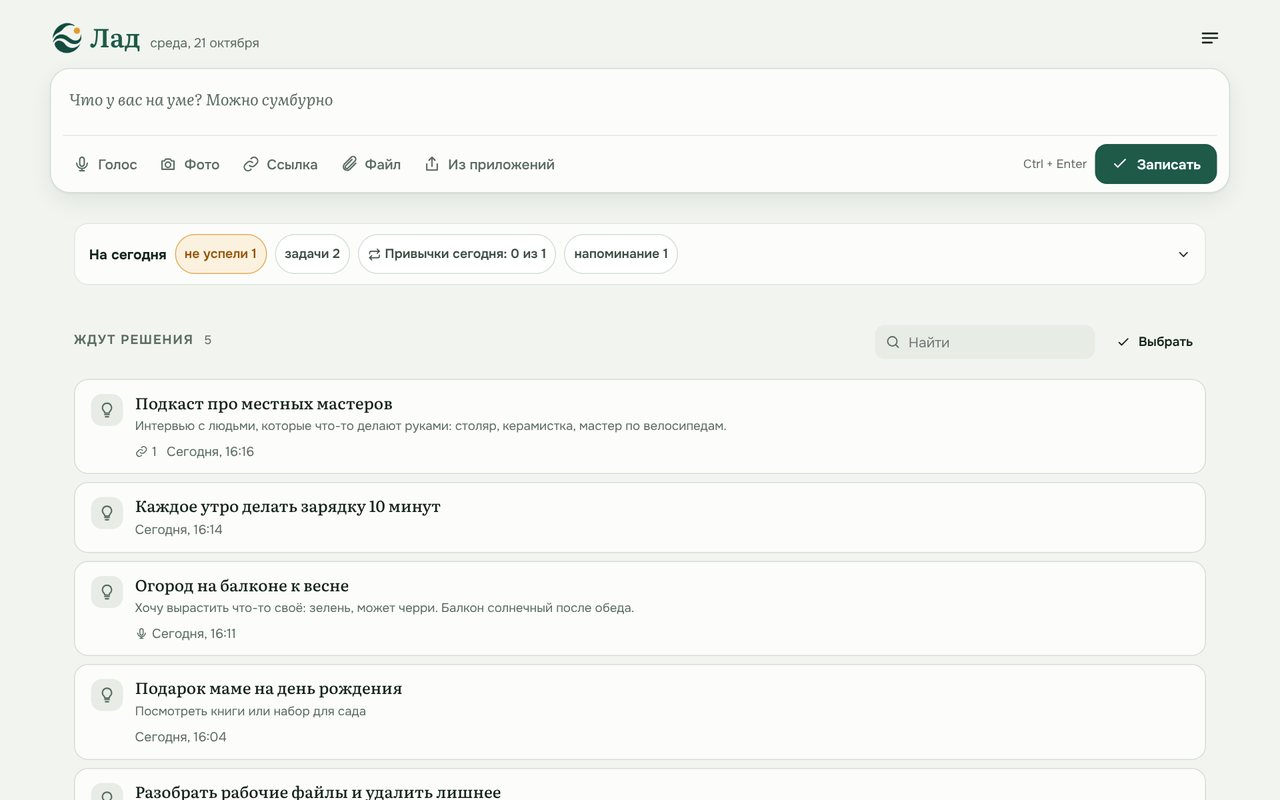1280x800 pixels.
Task: Open the Каждое утро делать зарядку note
Action: pyautogui.click(x=640, y=517)
